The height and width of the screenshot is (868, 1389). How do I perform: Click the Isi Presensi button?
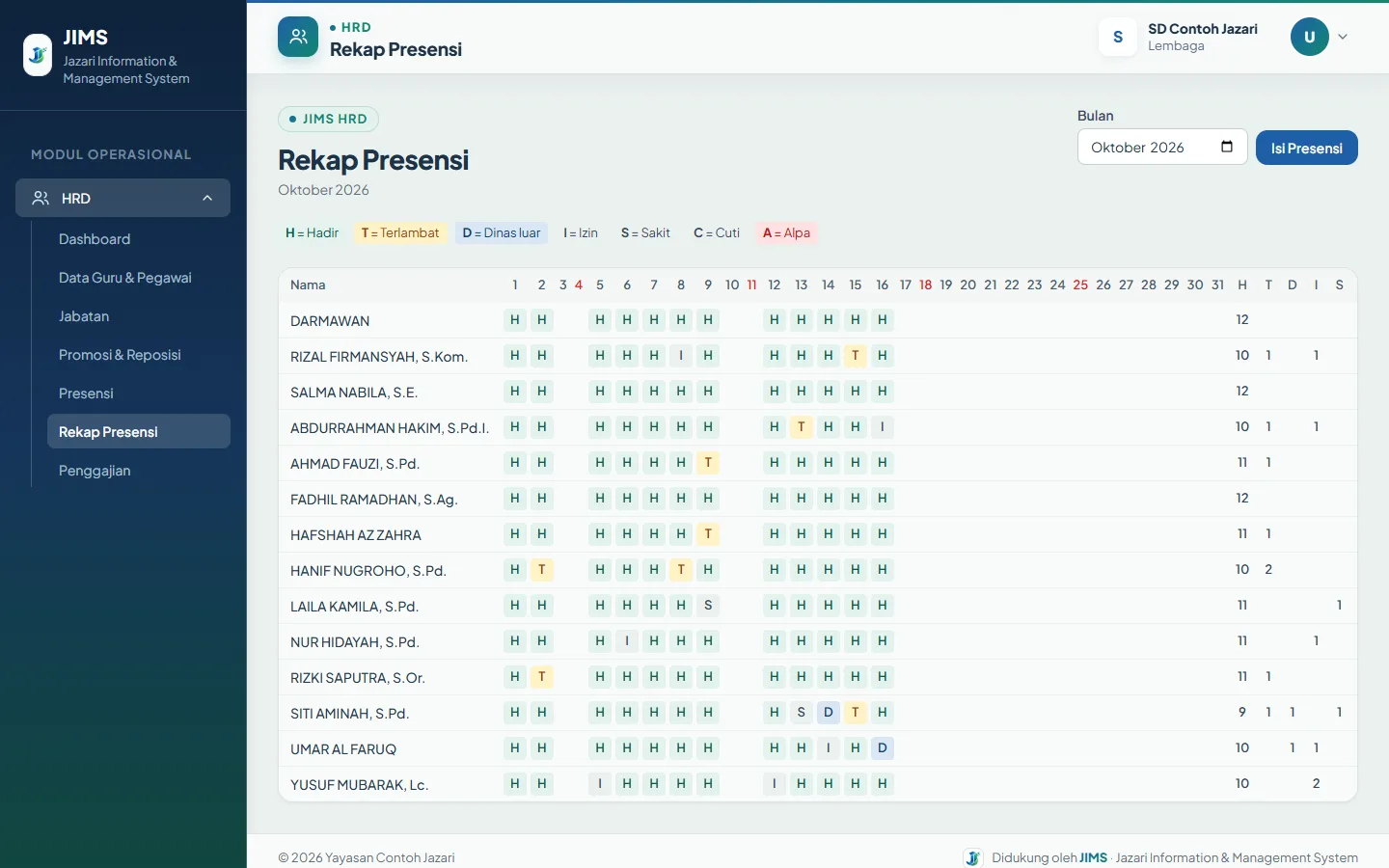click(x=1306, y=148)
